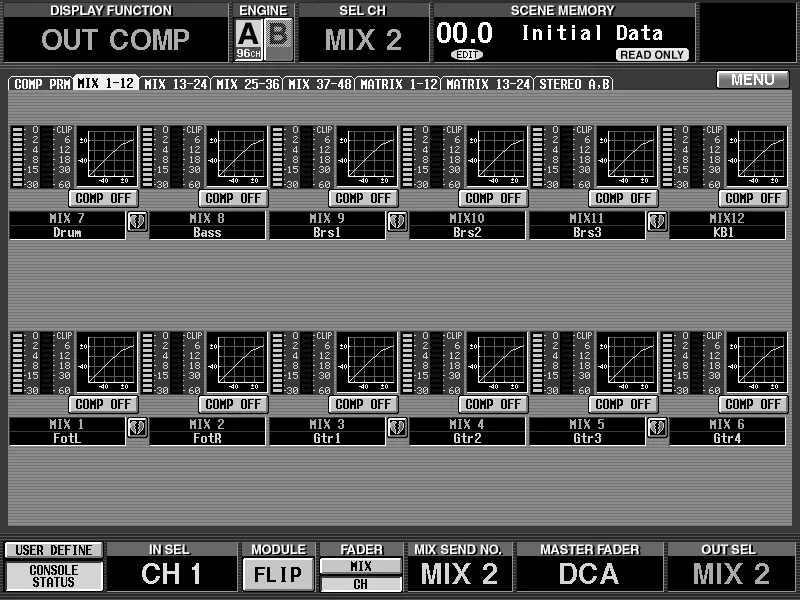Screen dimensions: 800x600
Task: Select the MATRIX 1-12 tab
Action: 398,84
